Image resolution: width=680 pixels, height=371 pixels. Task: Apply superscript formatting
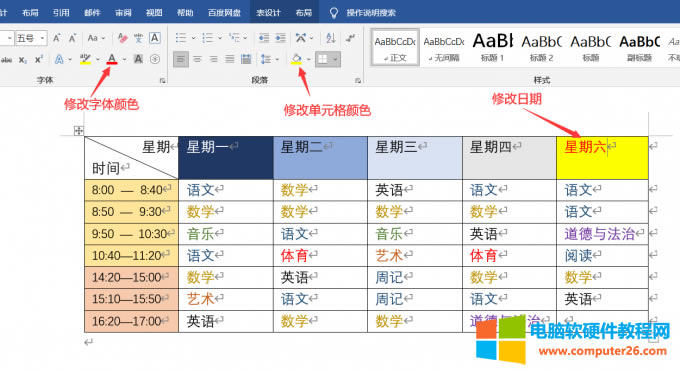coord(39,59)
